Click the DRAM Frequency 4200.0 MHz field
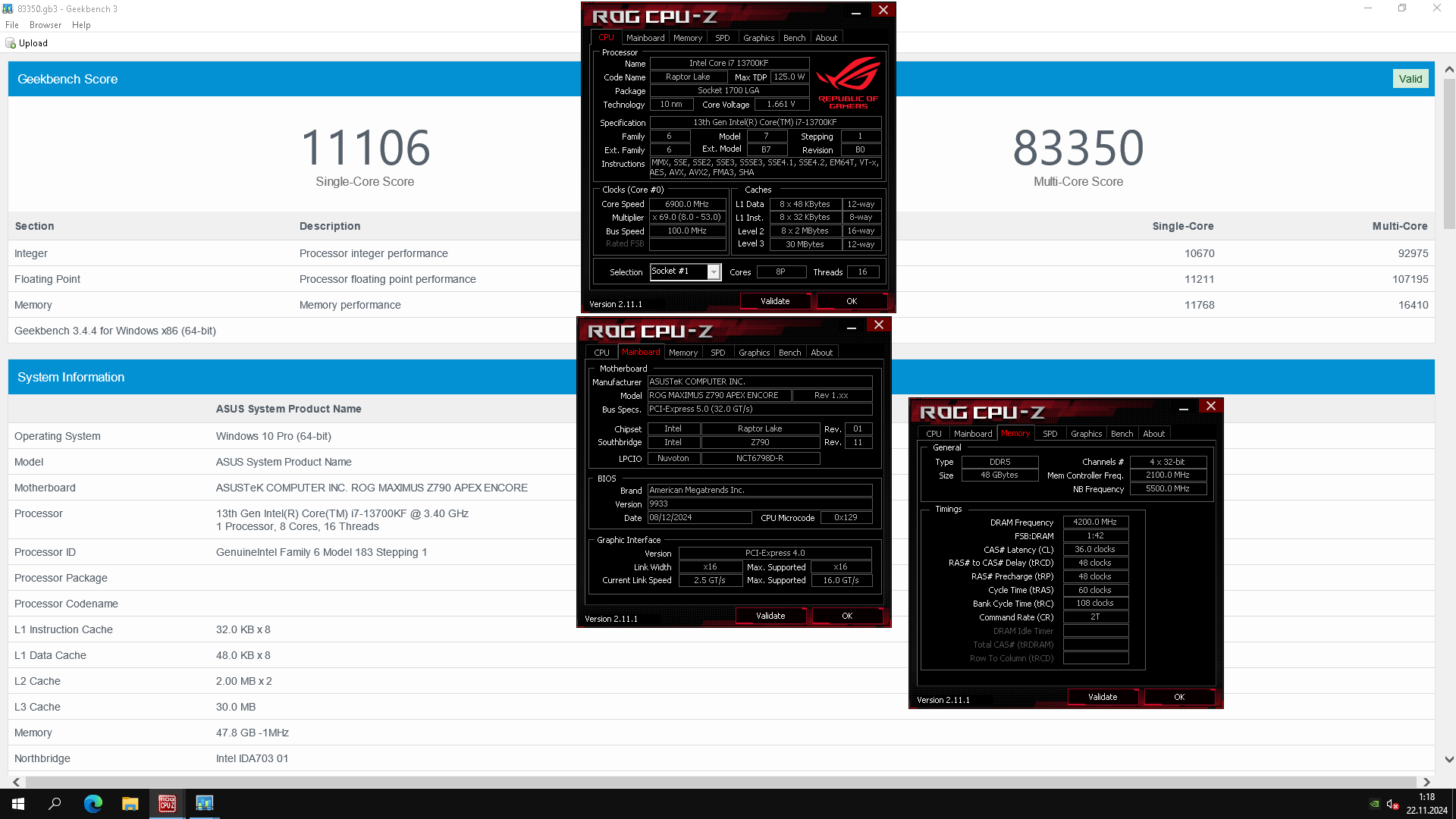This screenshot has height=819, width=1456. 1095,522
